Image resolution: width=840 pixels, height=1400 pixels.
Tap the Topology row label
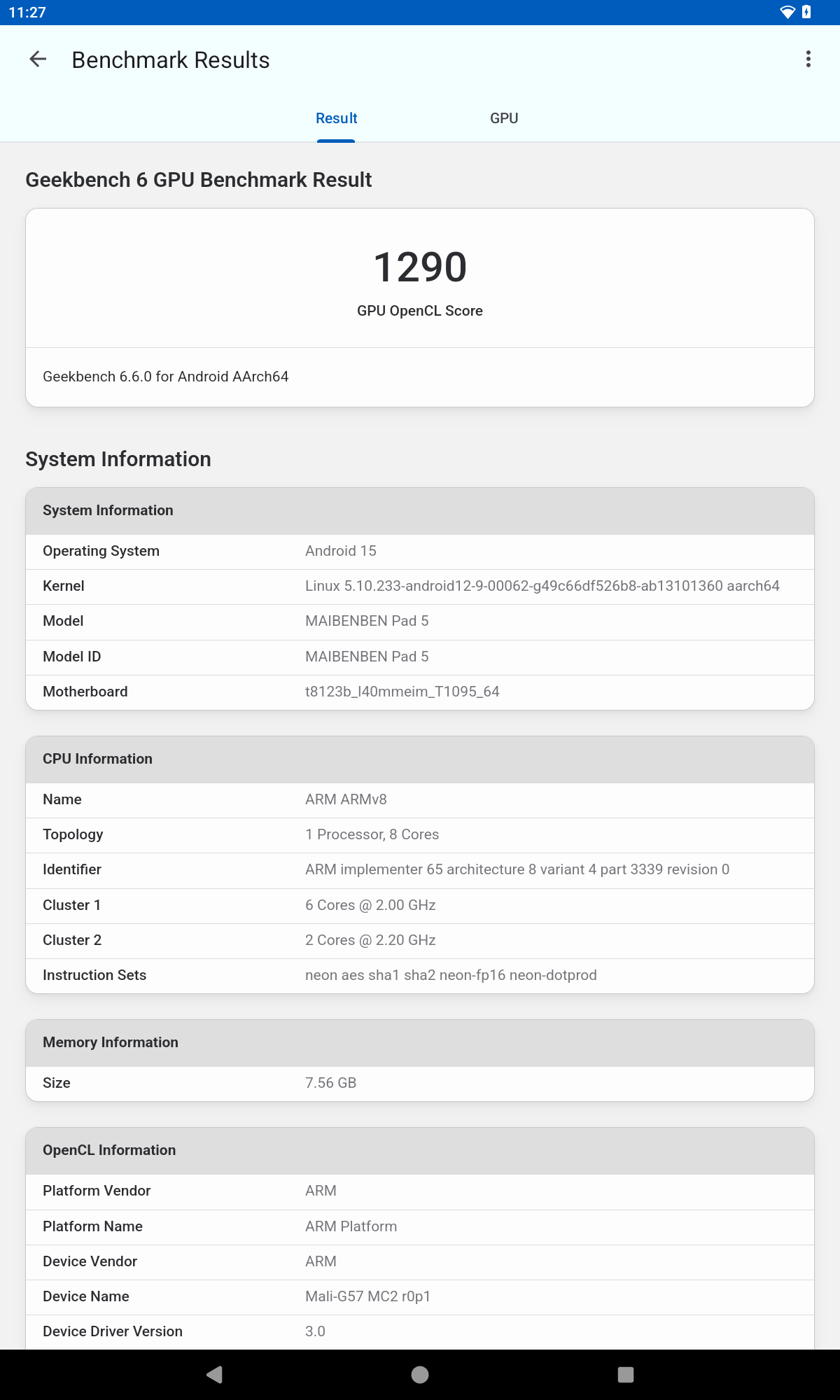tap(73, 834)
